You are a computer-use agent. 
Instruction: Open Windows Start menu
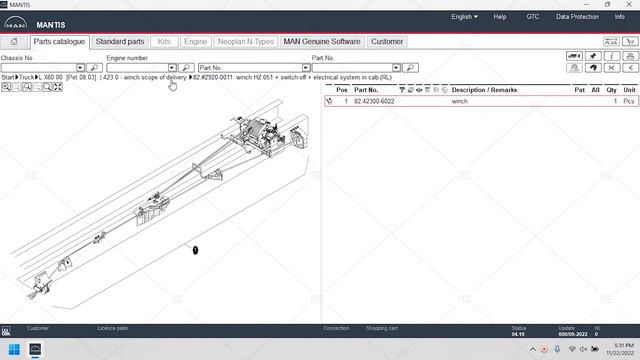[x=14, y=349]
